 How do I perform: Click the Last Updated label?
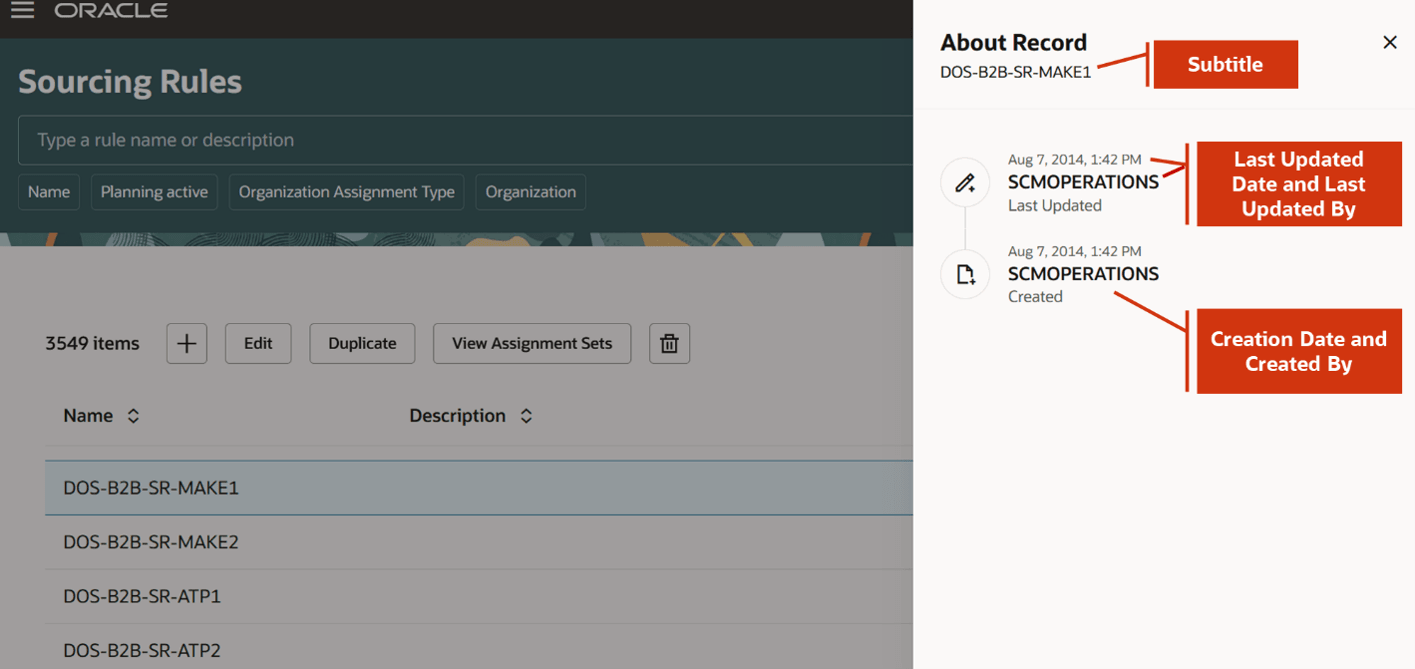pyautogui.click(x=1055, y=206)
